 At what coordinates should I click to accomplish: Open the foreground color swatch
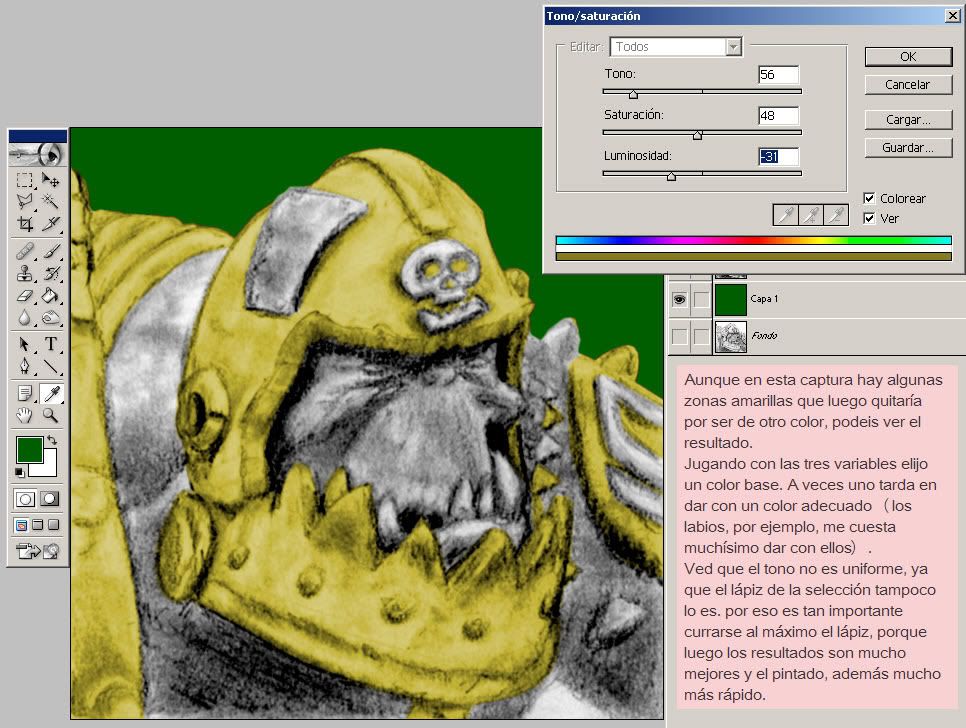[29, 448]
